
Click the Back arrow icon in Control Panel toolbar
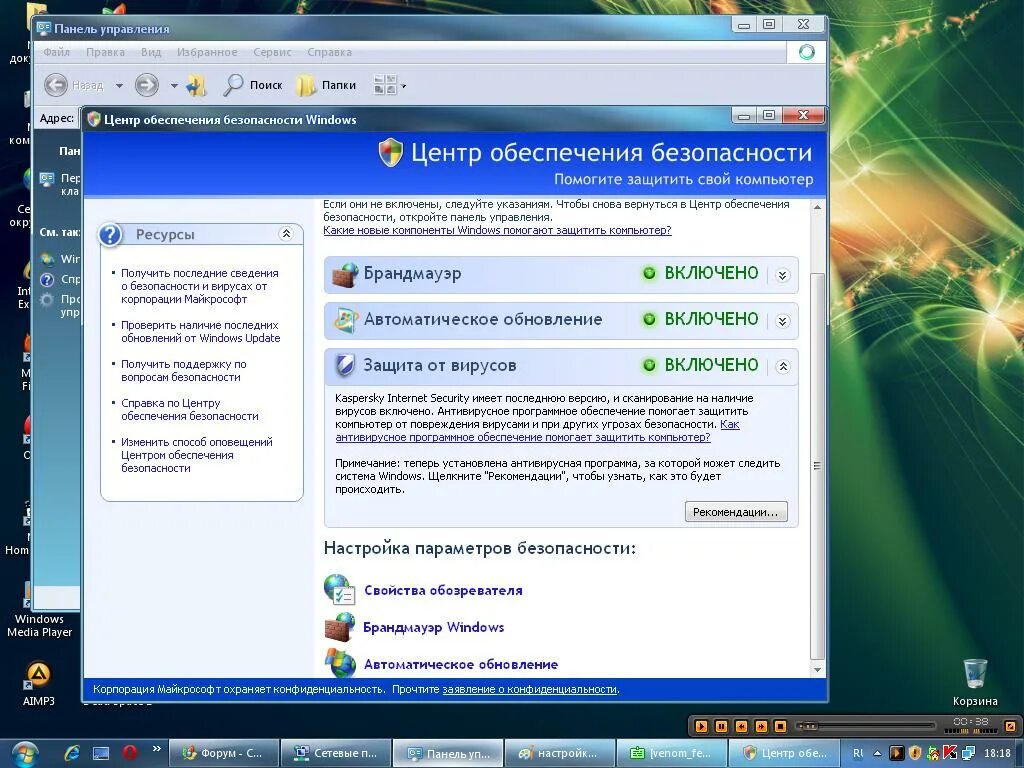coord(56,84)
